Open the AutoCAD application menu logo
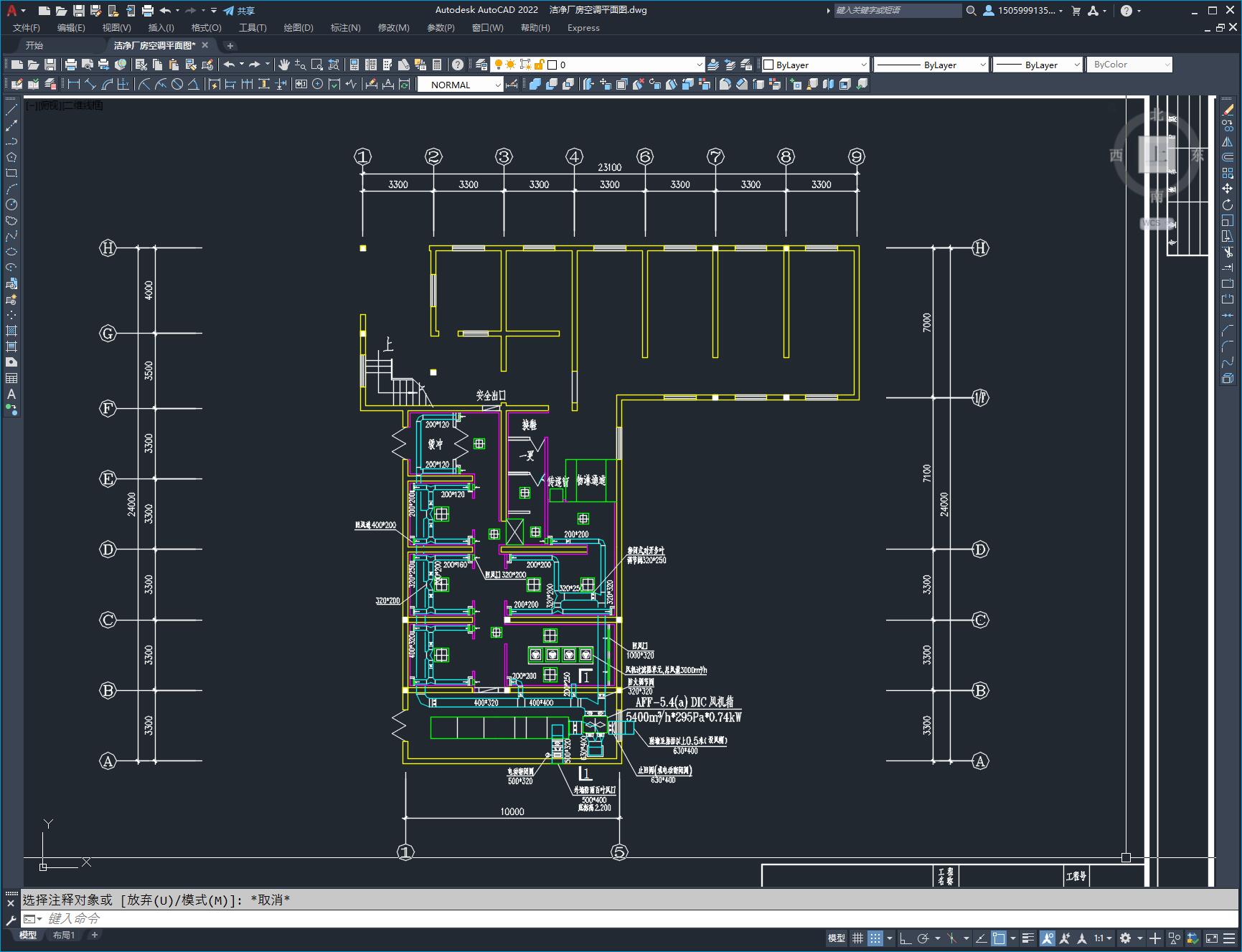 pos(11,10)
